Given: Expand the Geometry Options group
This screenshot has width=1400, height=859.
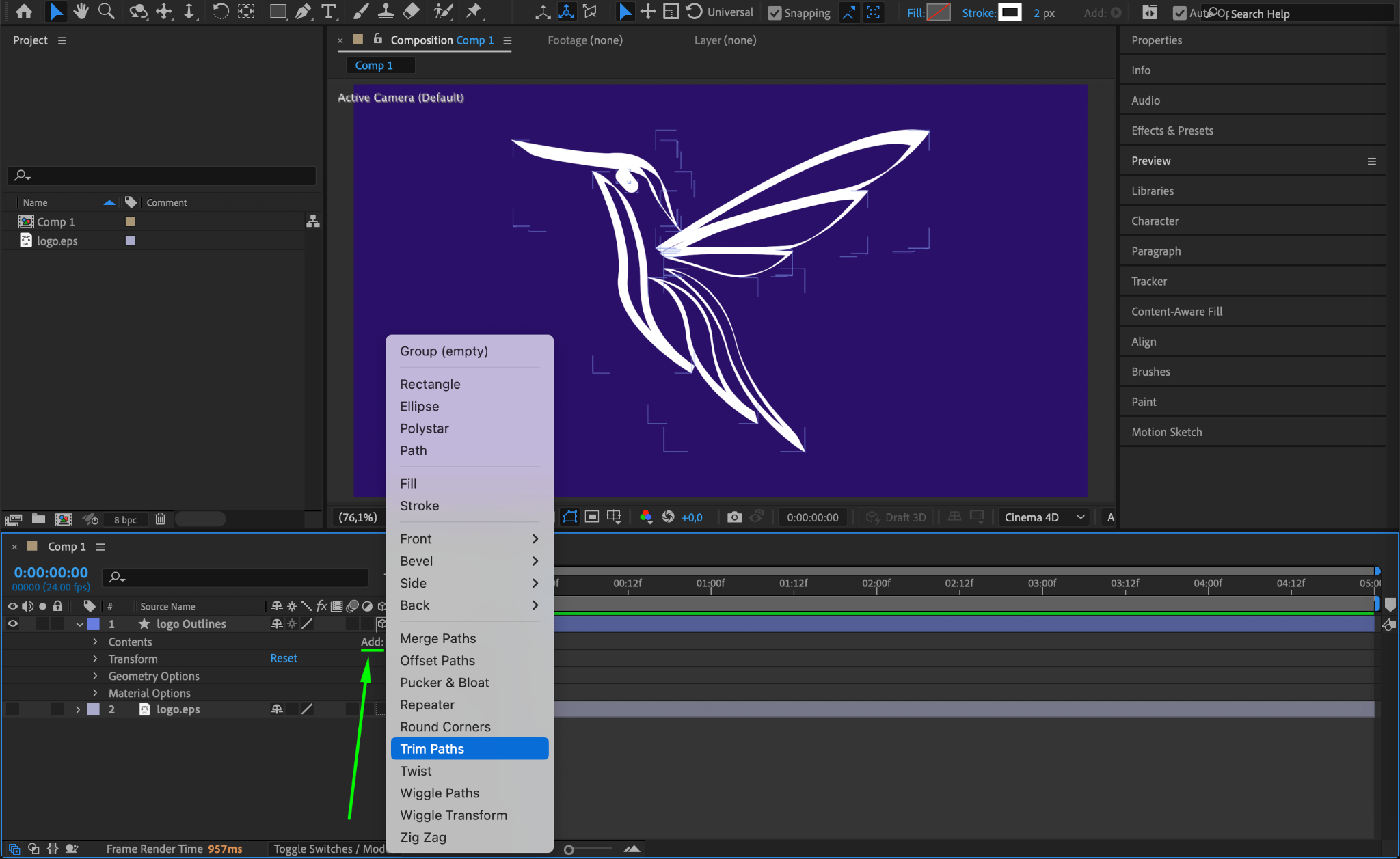Looking at the screenshot, I should click(95, 676).
